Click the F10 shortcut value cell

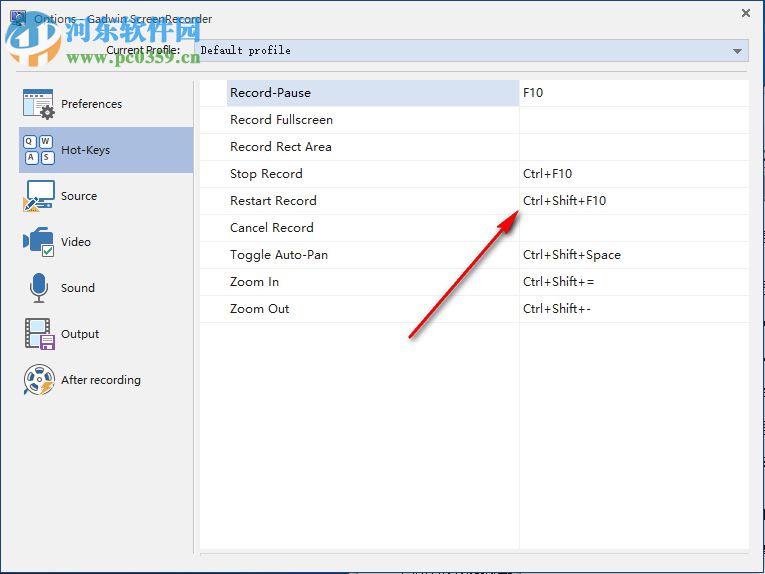click(634, 93)
